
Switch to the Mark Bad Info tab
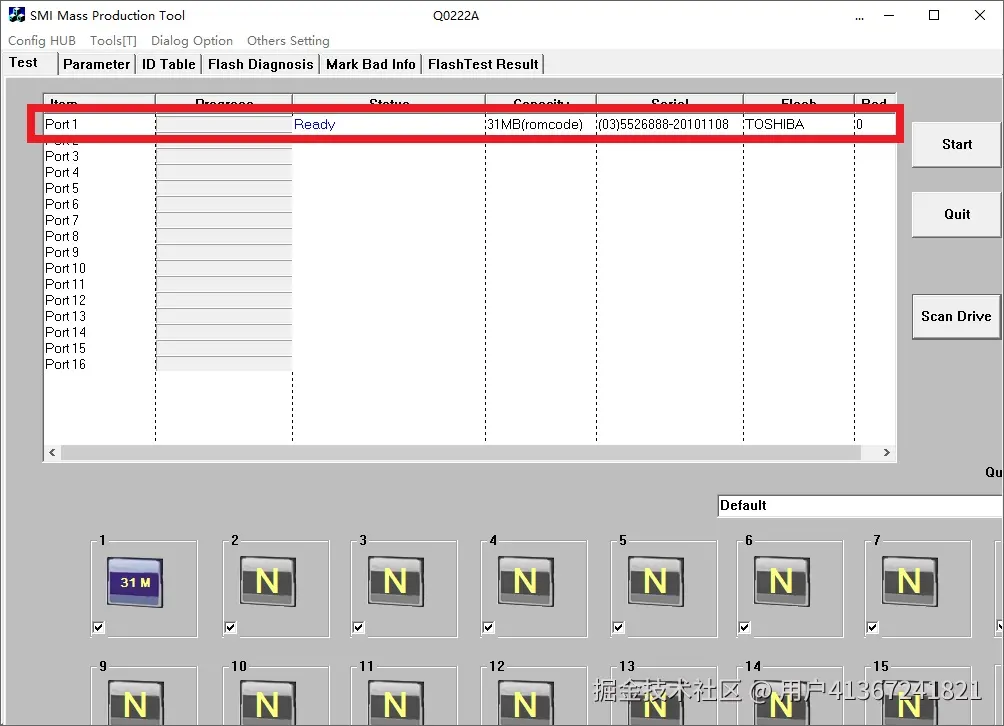[x=371, y=64]
